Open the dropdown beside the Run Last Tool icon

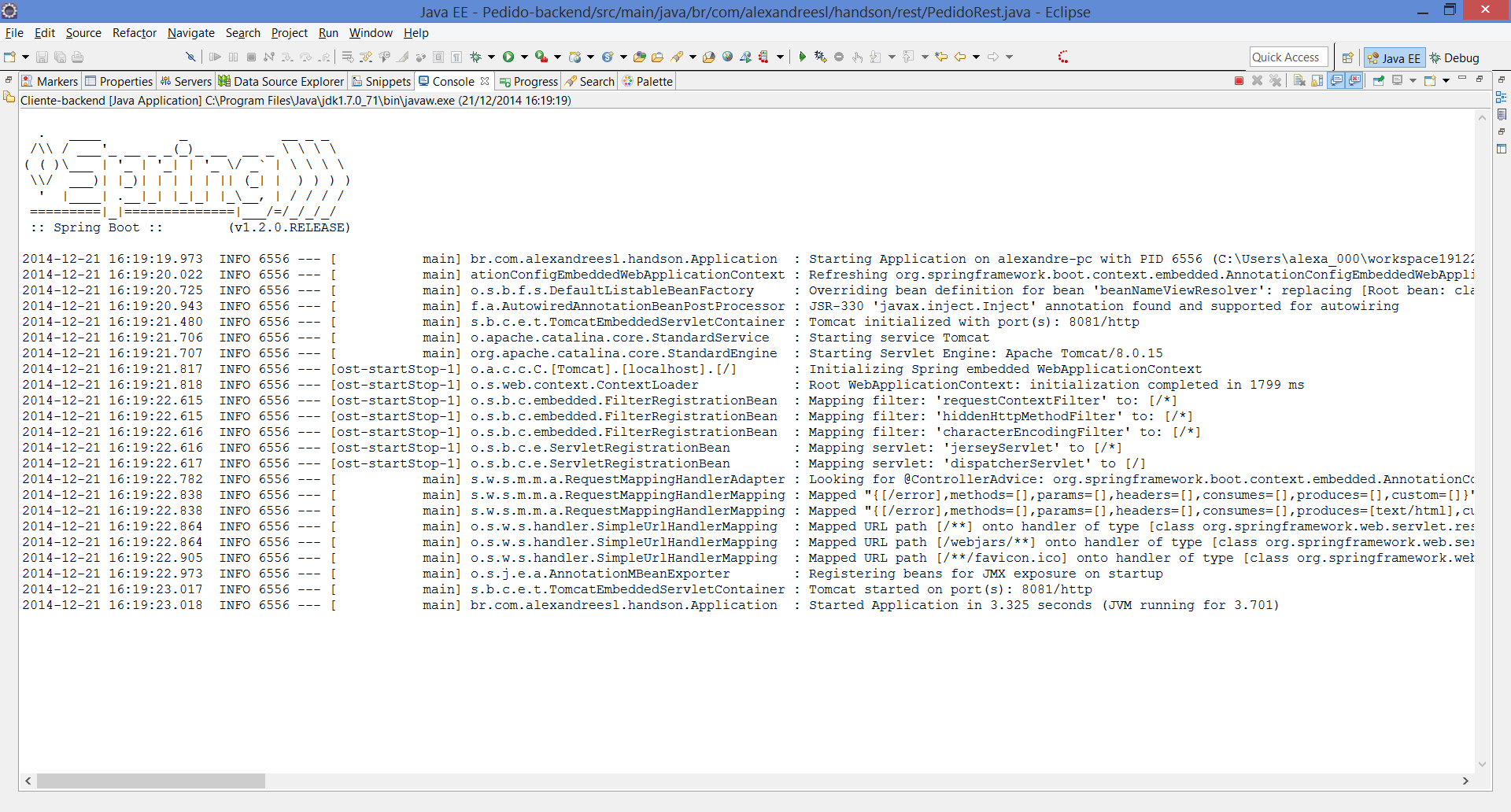557,57
